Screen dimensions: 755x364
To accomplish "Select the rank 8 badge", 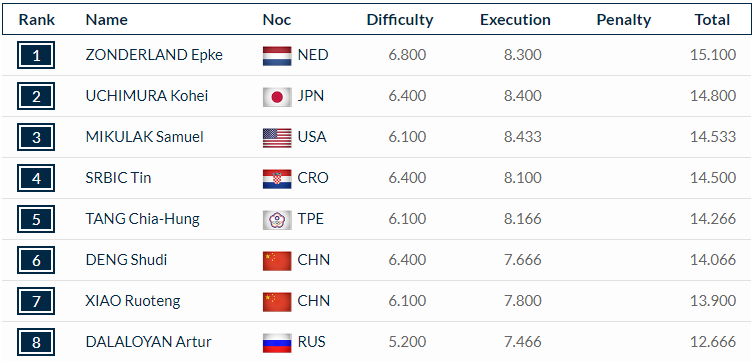I will pos(36,342).
